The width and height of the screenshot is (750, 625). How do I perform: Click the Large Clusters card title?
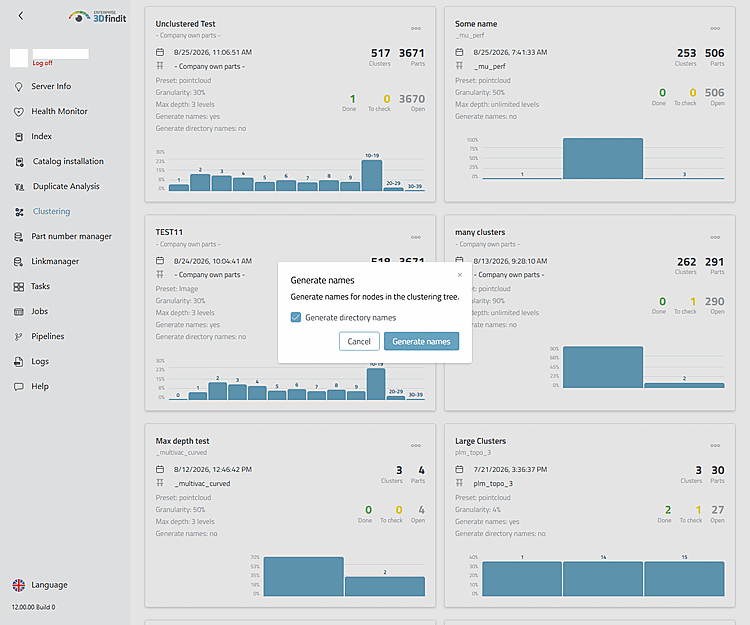480,441
